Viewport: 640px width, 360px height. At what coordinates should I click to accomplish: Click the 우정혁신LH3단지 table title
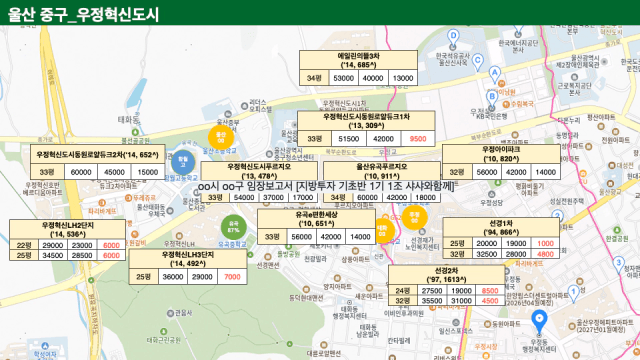coord(188,259)
